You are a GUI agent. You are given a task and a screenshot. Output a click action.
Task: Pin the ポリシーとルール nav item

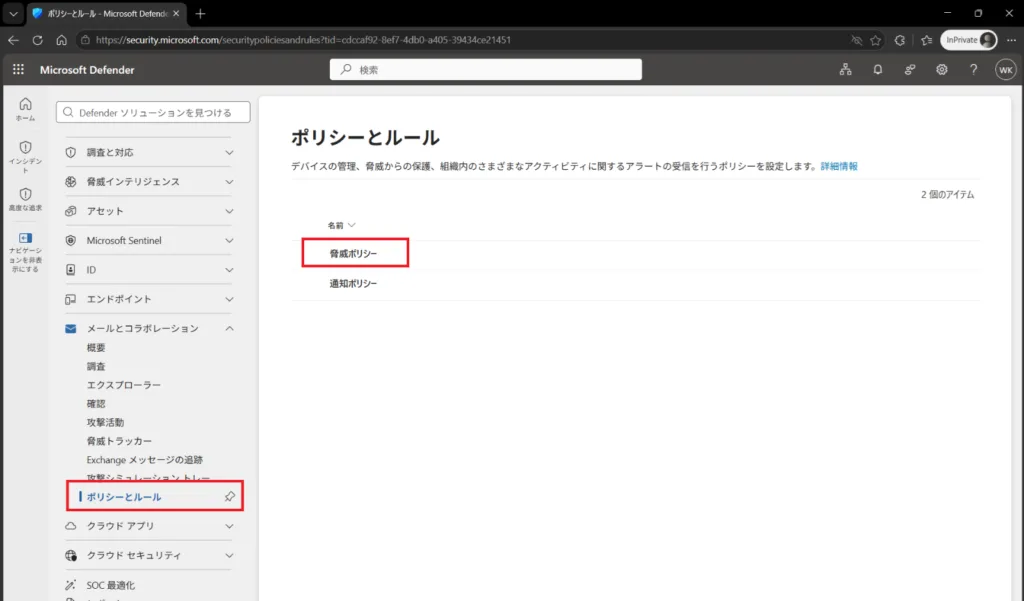pos(230,496)
